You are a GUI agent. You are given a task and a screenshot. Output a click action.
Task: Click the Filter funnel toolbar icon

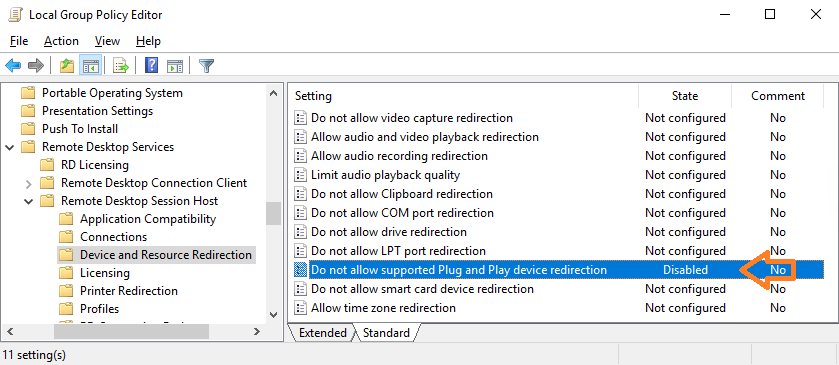[207, 66]
